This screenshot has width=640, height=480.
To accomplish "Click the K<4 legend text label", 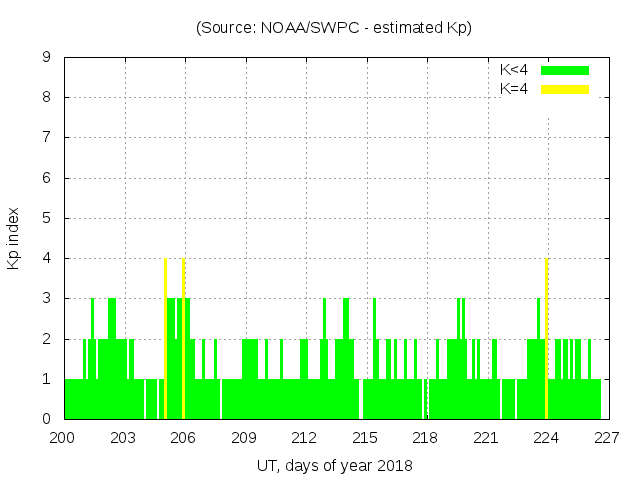I will point(514,70).
